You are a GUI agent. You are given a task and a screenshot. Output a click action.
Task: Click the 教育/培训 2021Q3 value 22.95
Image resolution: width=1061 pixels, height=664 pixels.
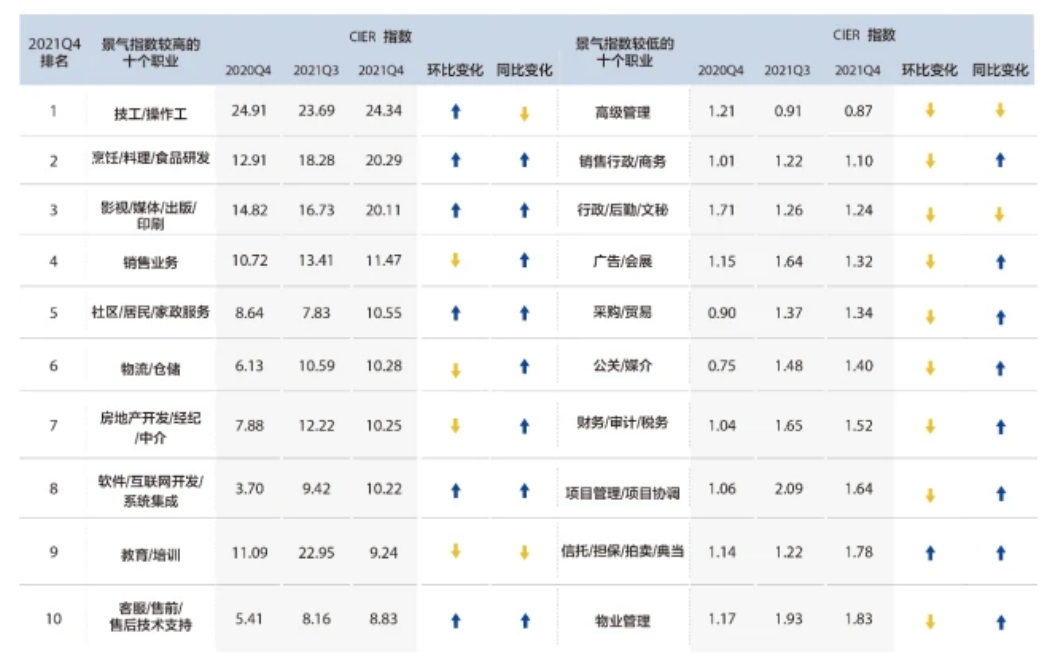(315, 550)
